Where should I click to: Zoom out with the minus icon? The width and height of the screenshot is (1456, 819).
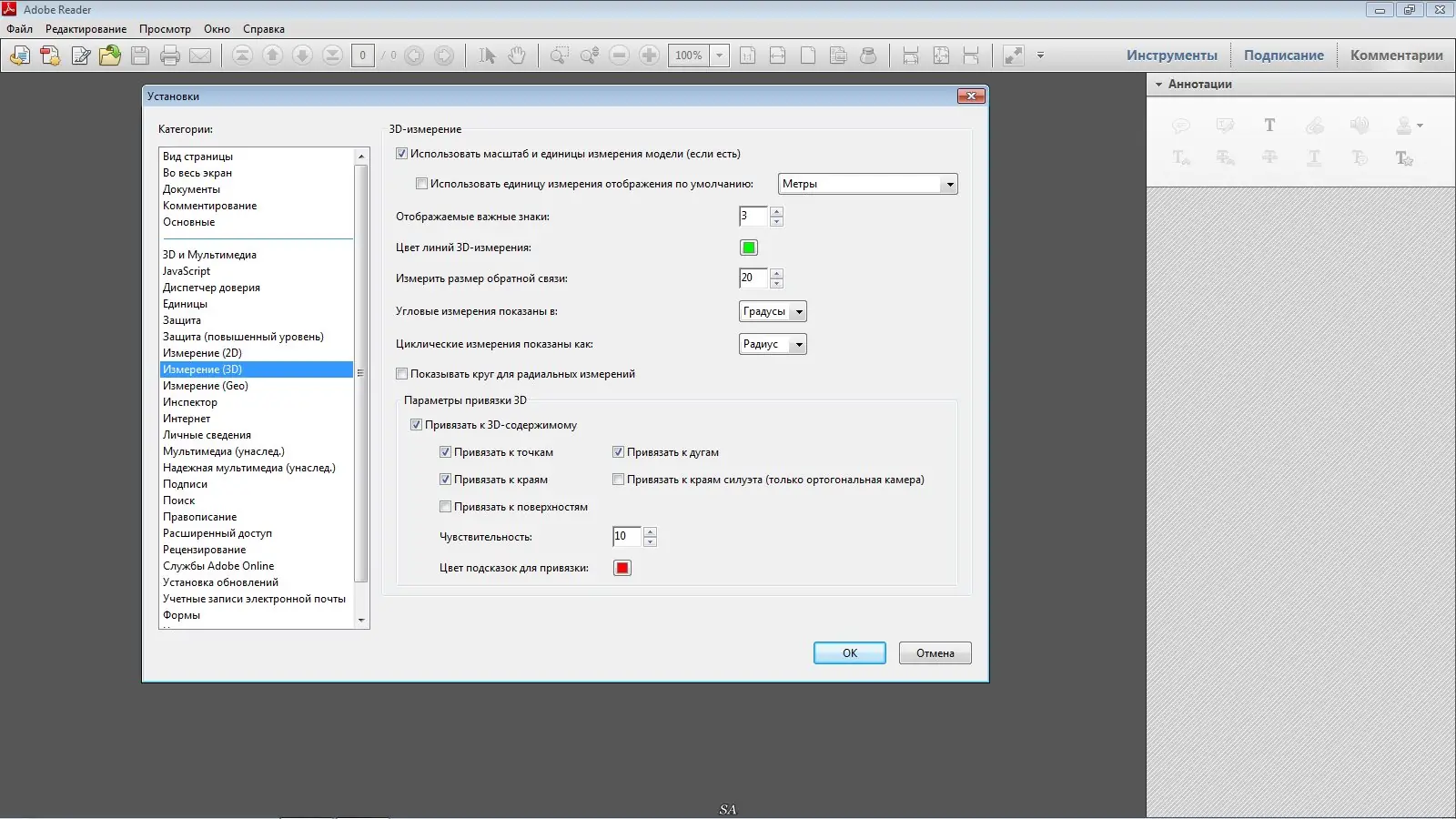(x=619, y=56)
